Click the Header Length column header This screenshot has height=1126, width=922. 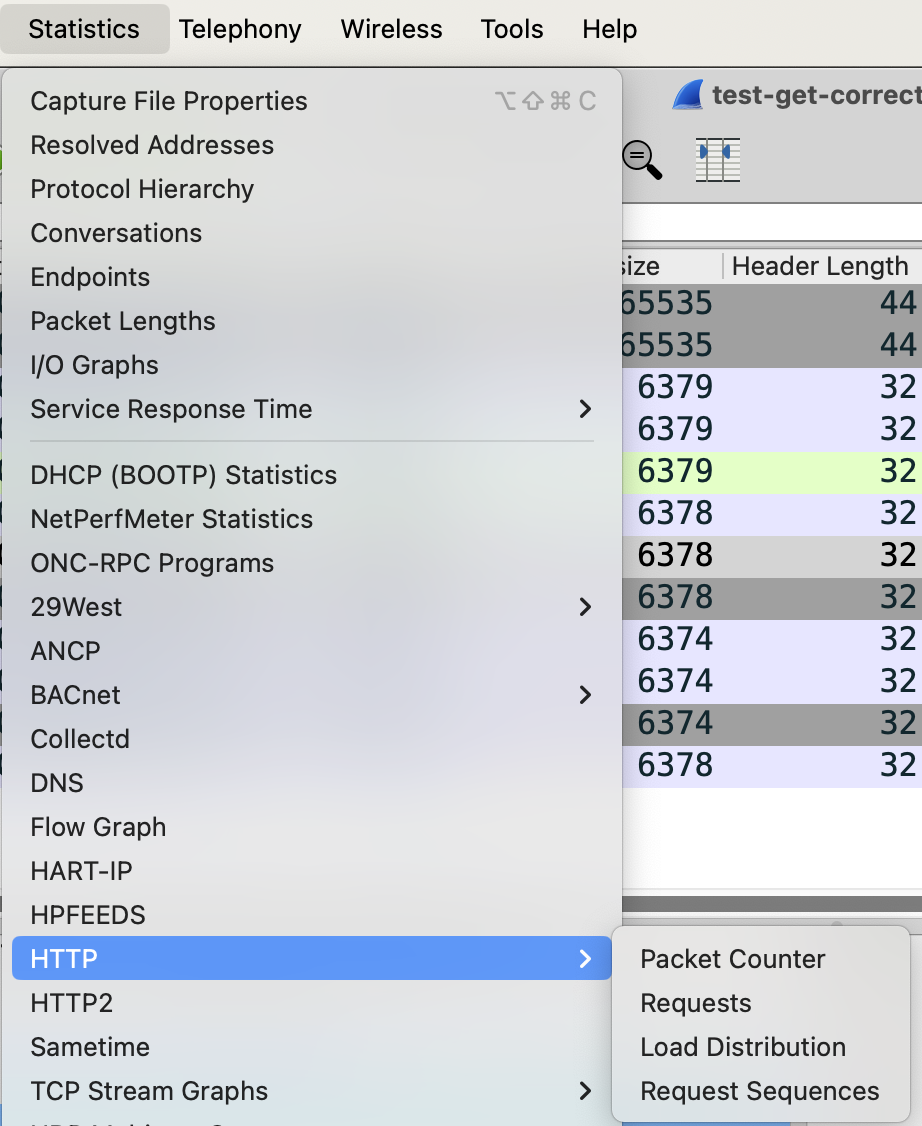point(820,266)
